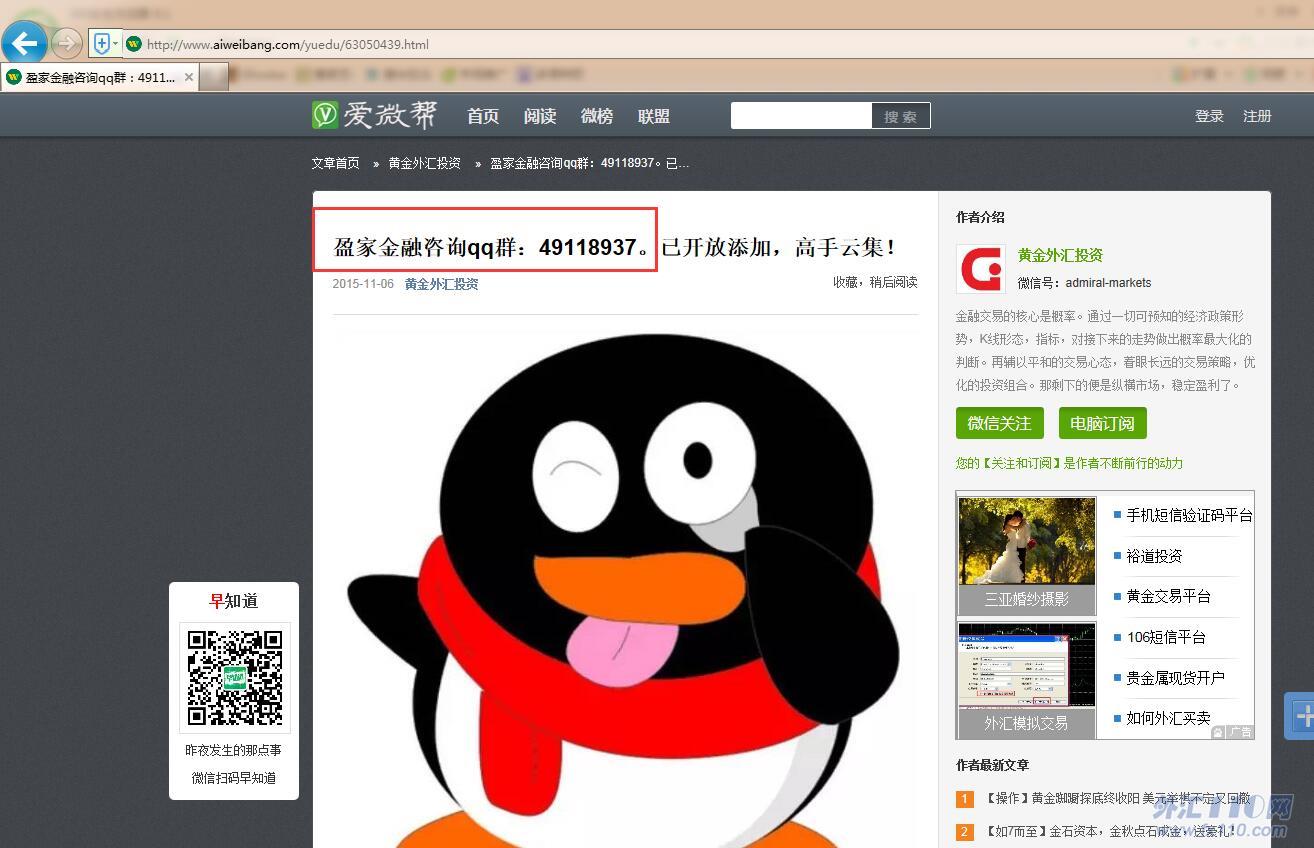Open the 106短信平台 ad link
This screenshot has height=848, width=1314.
(x=1166, y=637)
